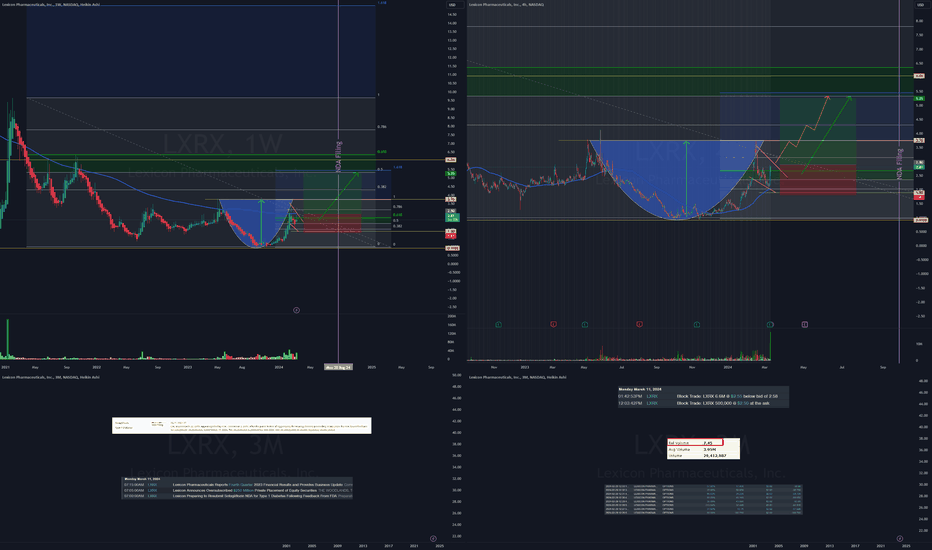Click the Block Trade 6.6M below bid row
Image resolution: width=932 pixels, height=550 pixels.
tap(703, 396)
